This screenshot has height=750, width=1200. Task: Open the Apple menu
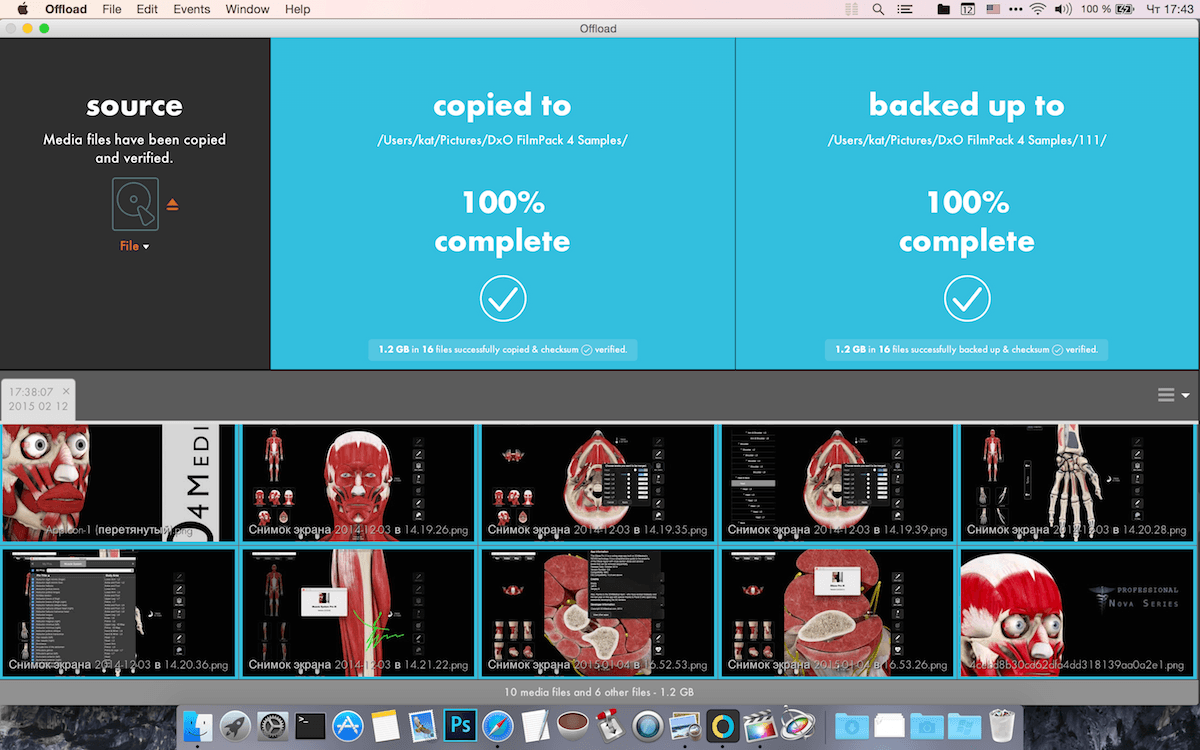coord(22,9)
